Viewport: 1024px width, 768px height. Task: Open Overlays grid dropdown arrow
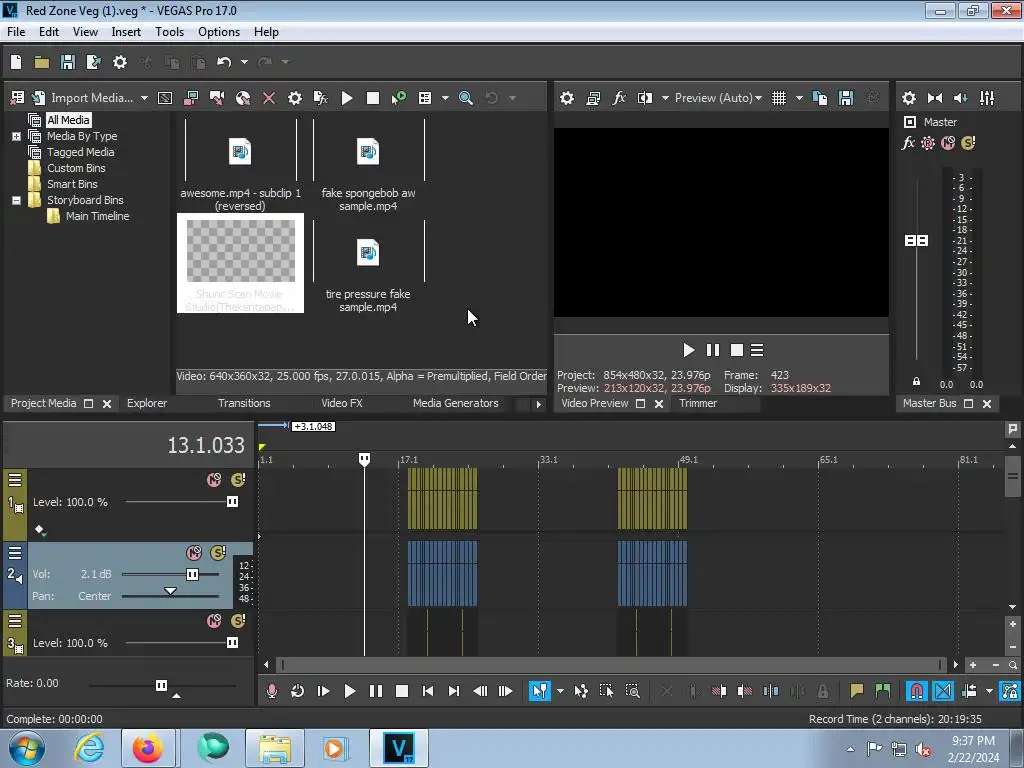pyautogui.click(x=799, y=98)
